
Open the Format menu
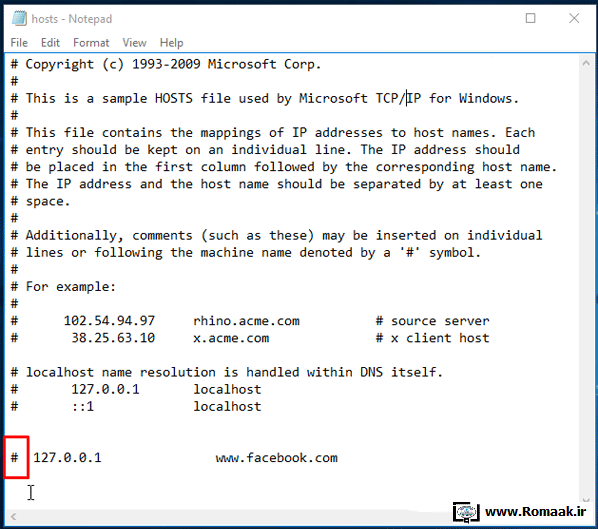91,43
